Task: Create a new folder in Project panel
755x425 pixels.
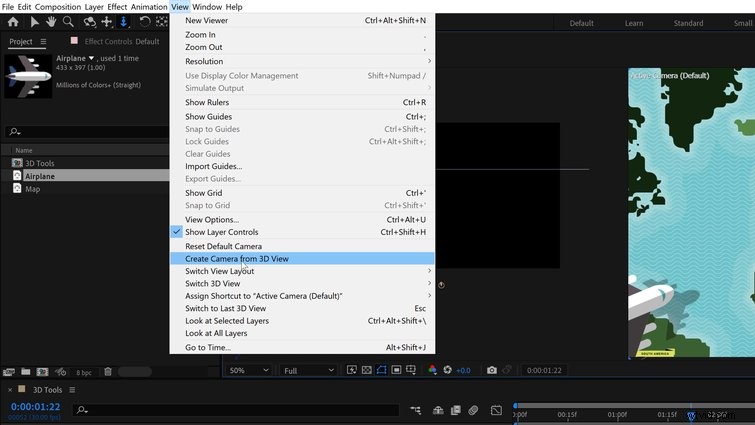Action: click(26, 372)
